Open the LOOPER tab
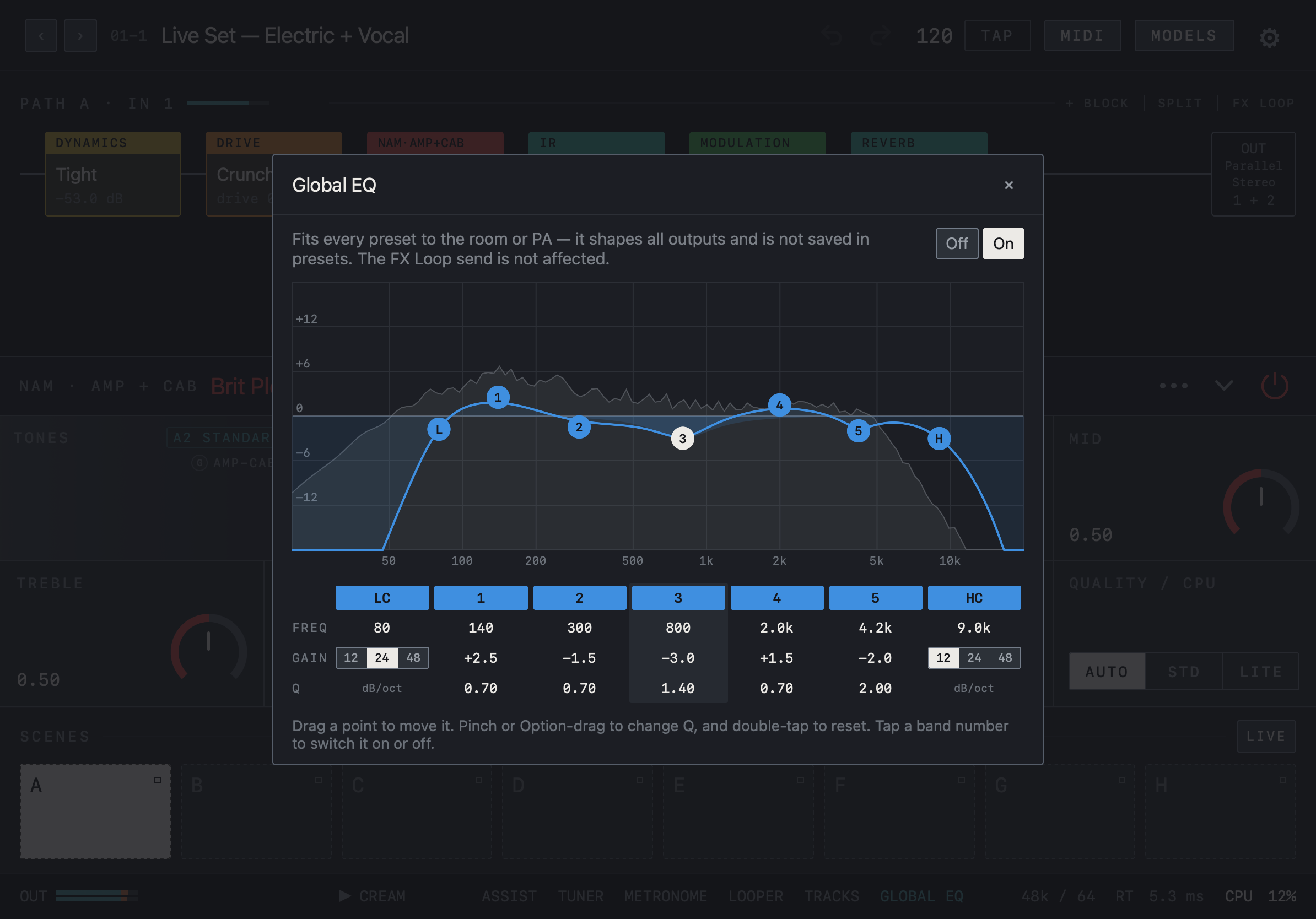Viewport: 1316px width, 919px height. pyautogui.click(x=756, y=896)
